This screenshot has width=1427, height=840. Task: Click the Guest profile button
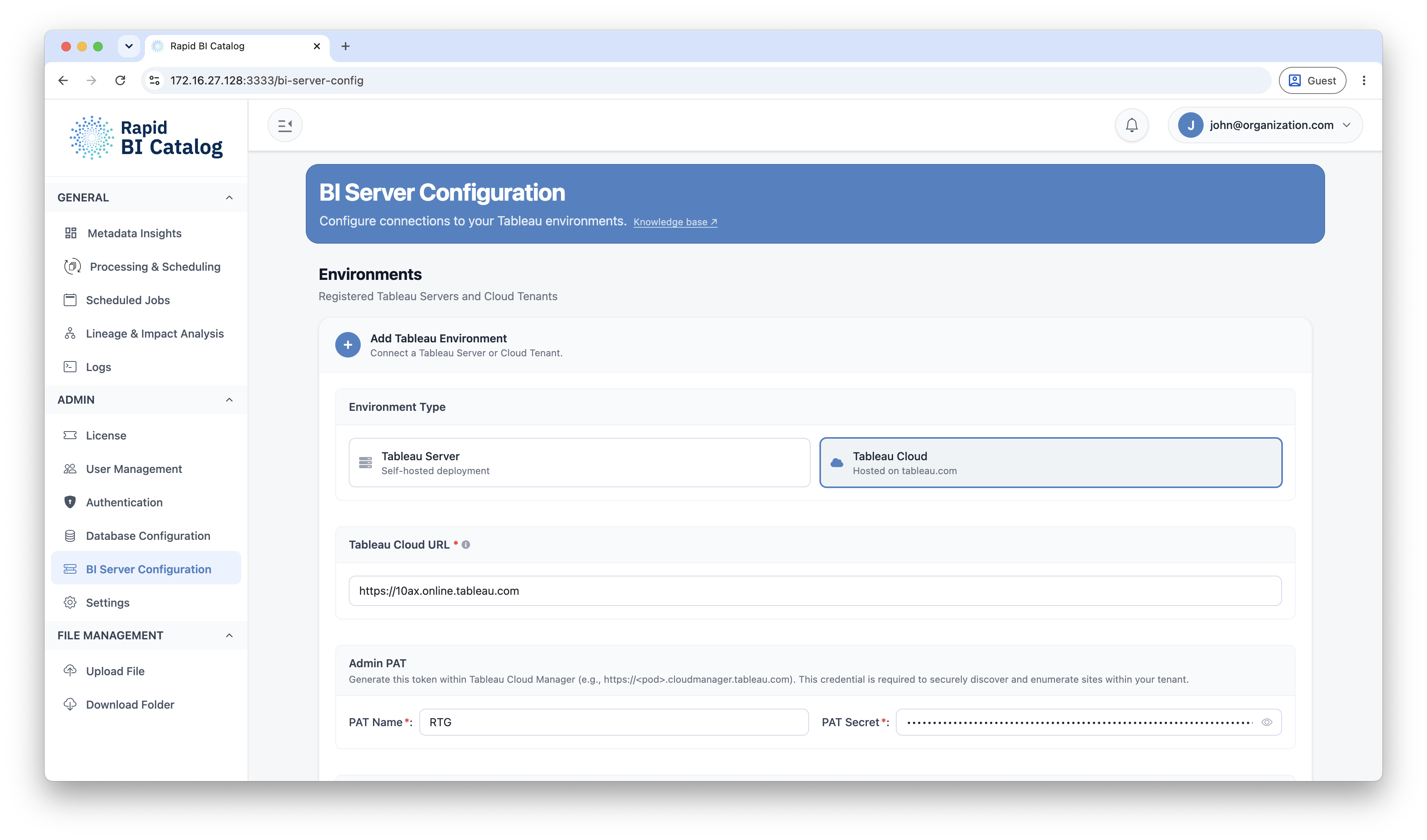[1312, 80]
